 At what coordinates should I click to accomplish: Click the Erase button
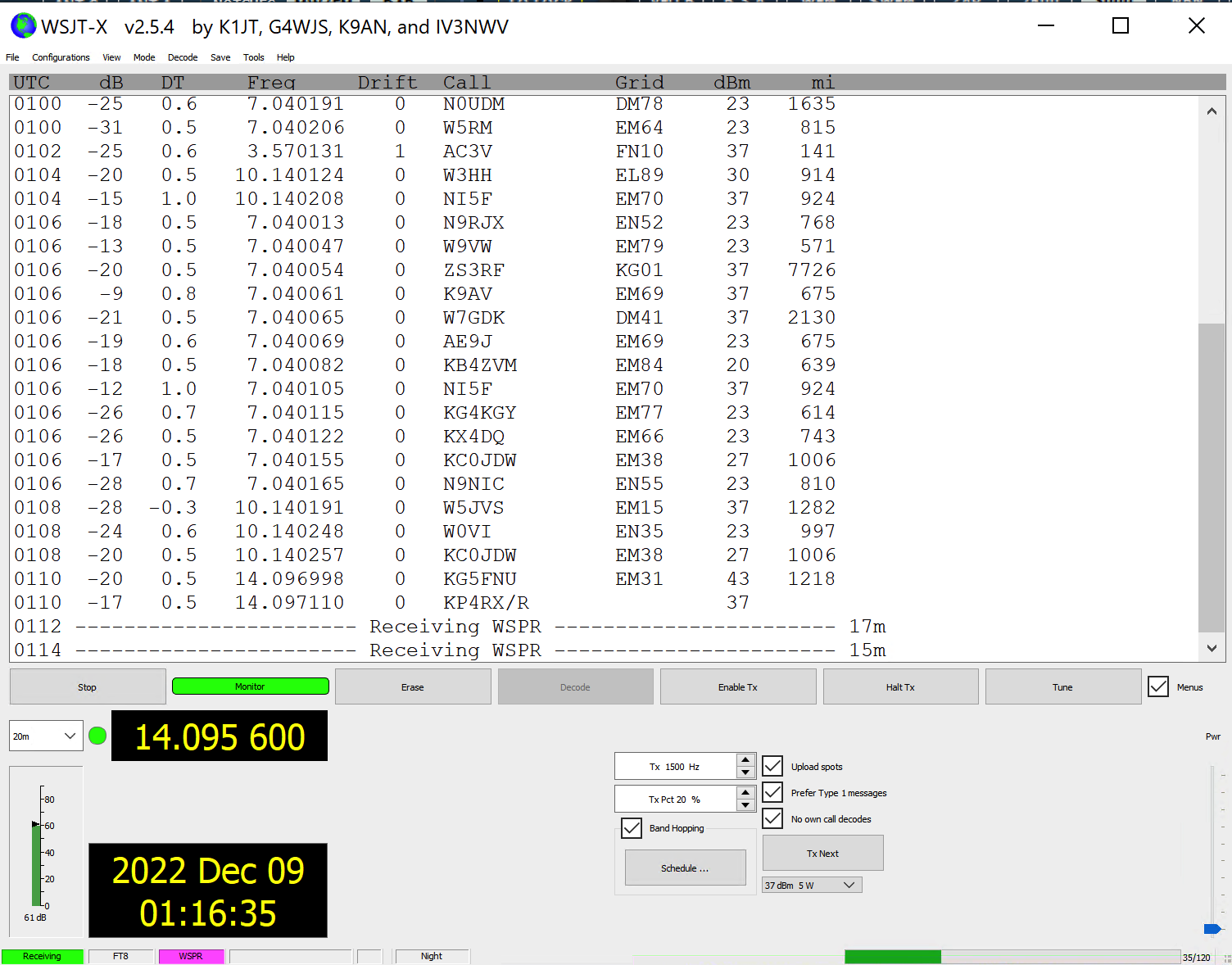coord(413,686)
